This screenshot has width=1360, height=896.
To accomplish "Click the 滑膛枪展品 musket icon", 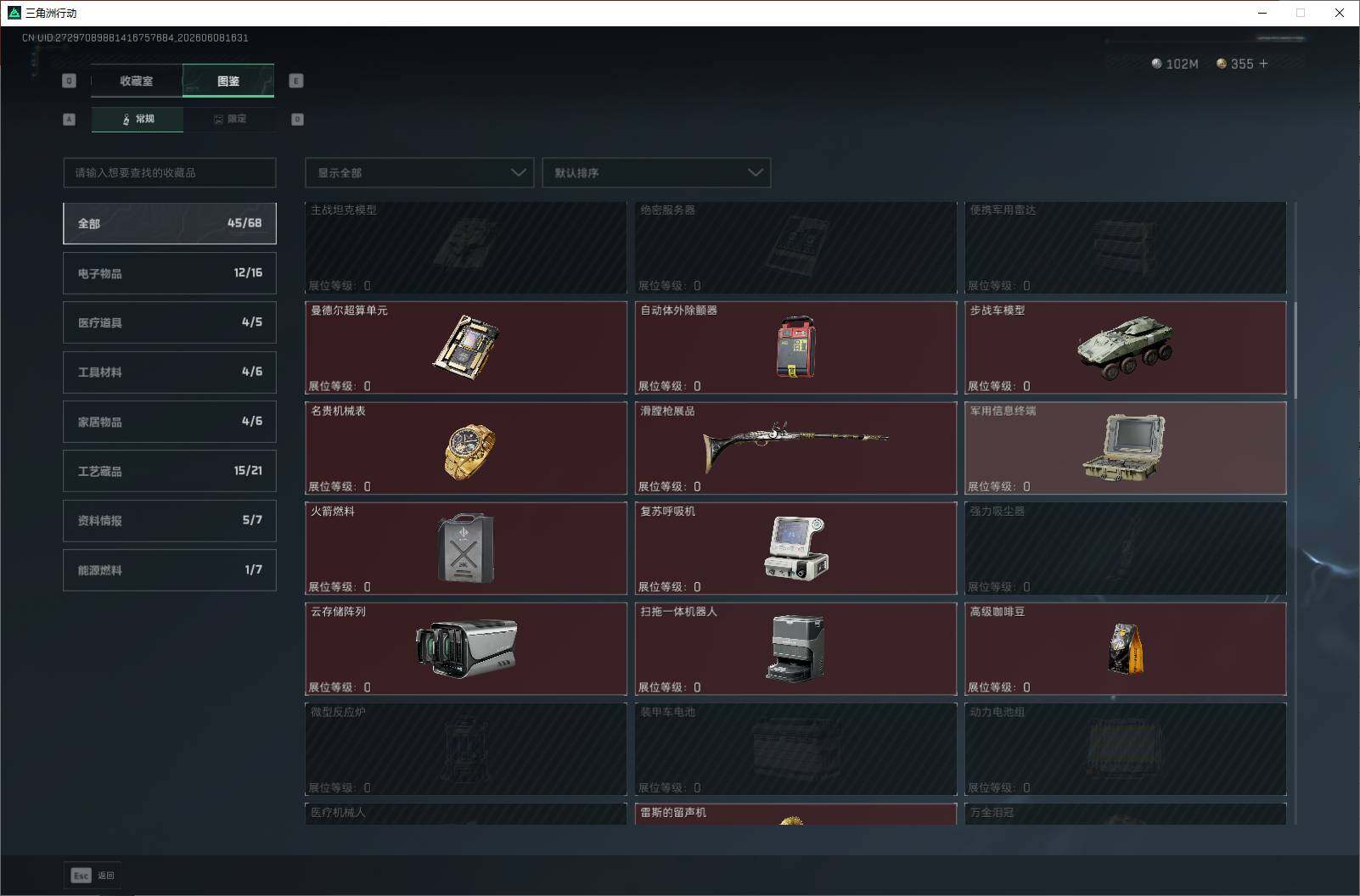I will click(795, 445).
